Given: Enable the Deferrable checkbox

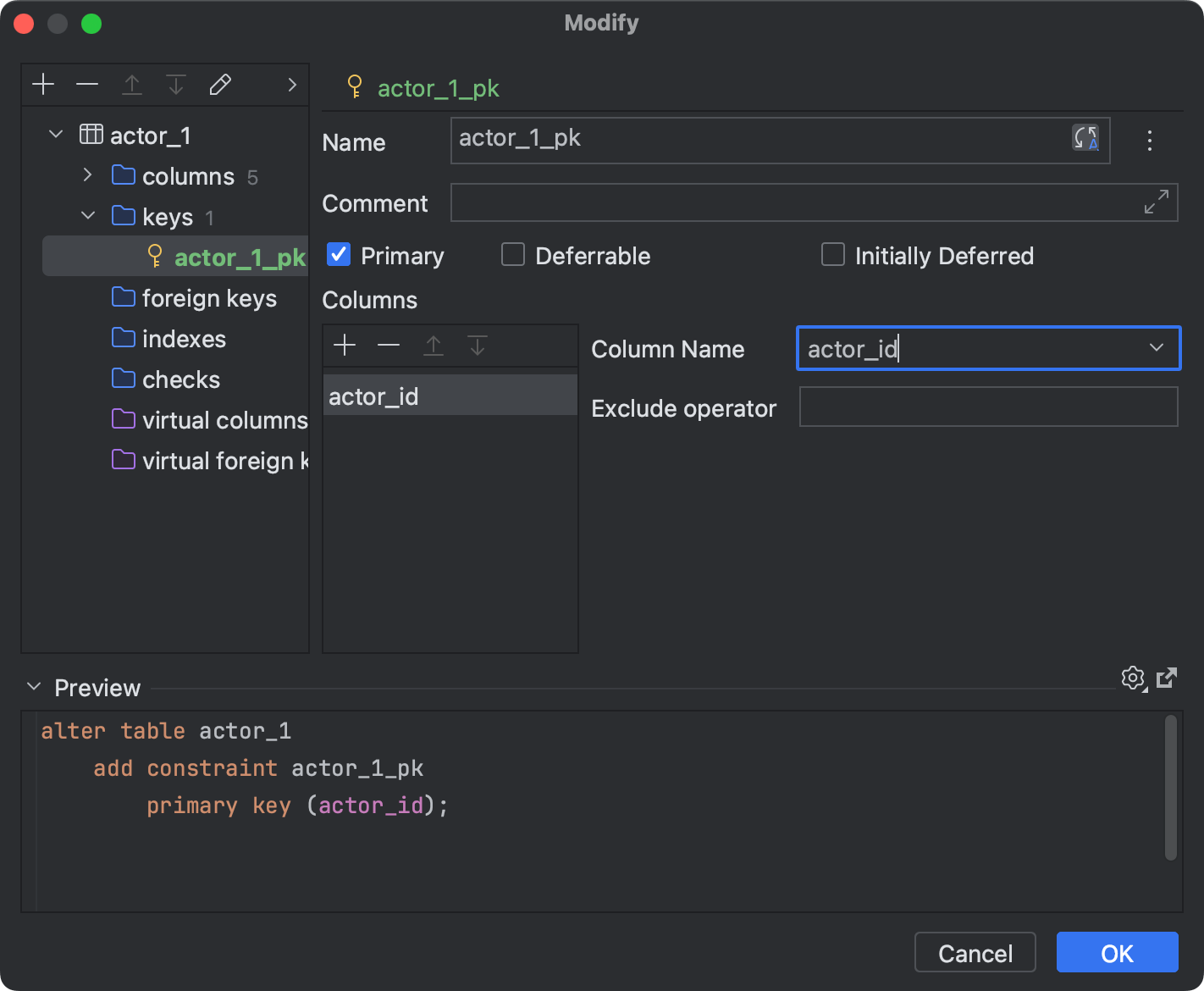Looking at the screenshot, I should [x=513, y=254].
